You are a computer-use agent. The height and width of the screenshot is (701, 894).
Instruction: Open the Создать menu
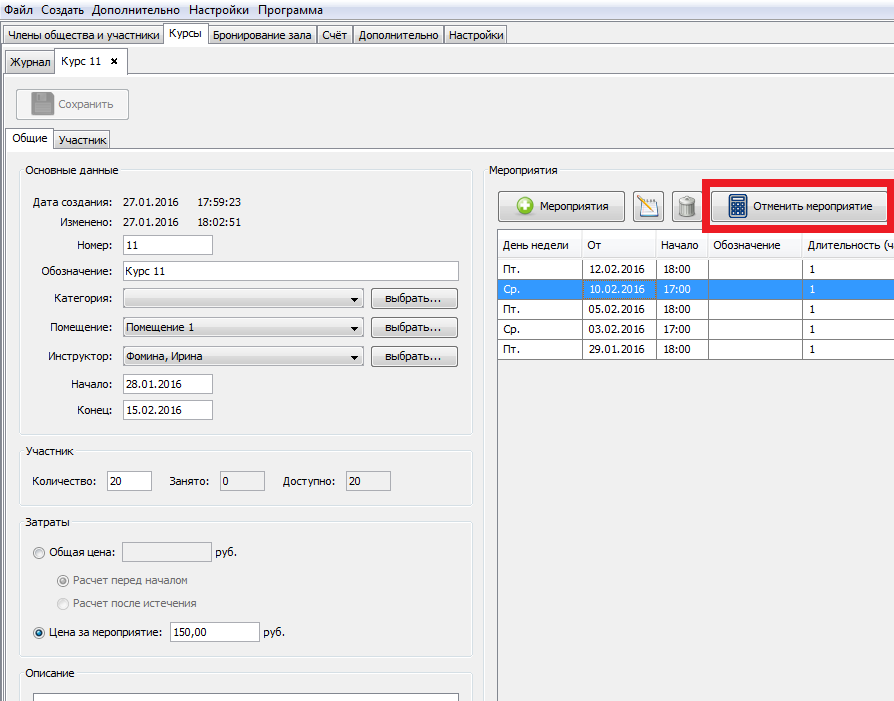62,10
